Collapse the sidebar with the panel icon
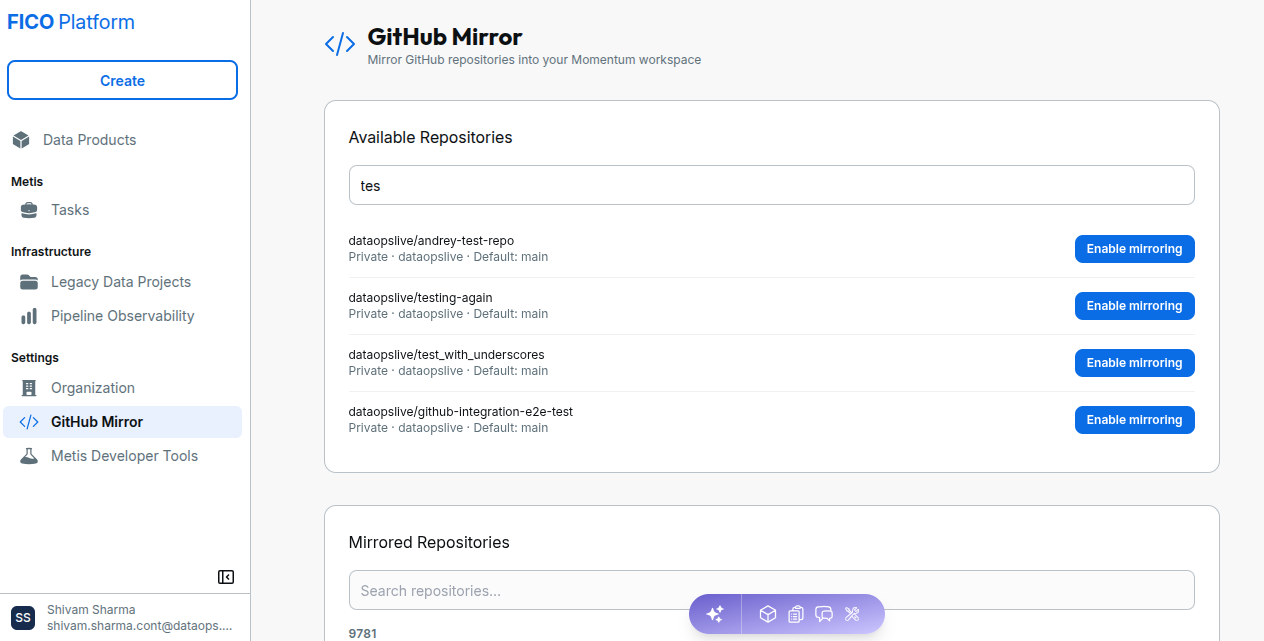 click(x=226, y=577)
